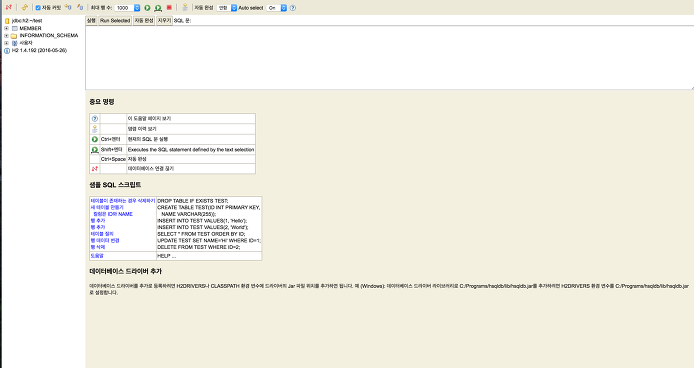Click the link beside SELECT * FROM TEST
694x368 pixels.
click(102, 234)
